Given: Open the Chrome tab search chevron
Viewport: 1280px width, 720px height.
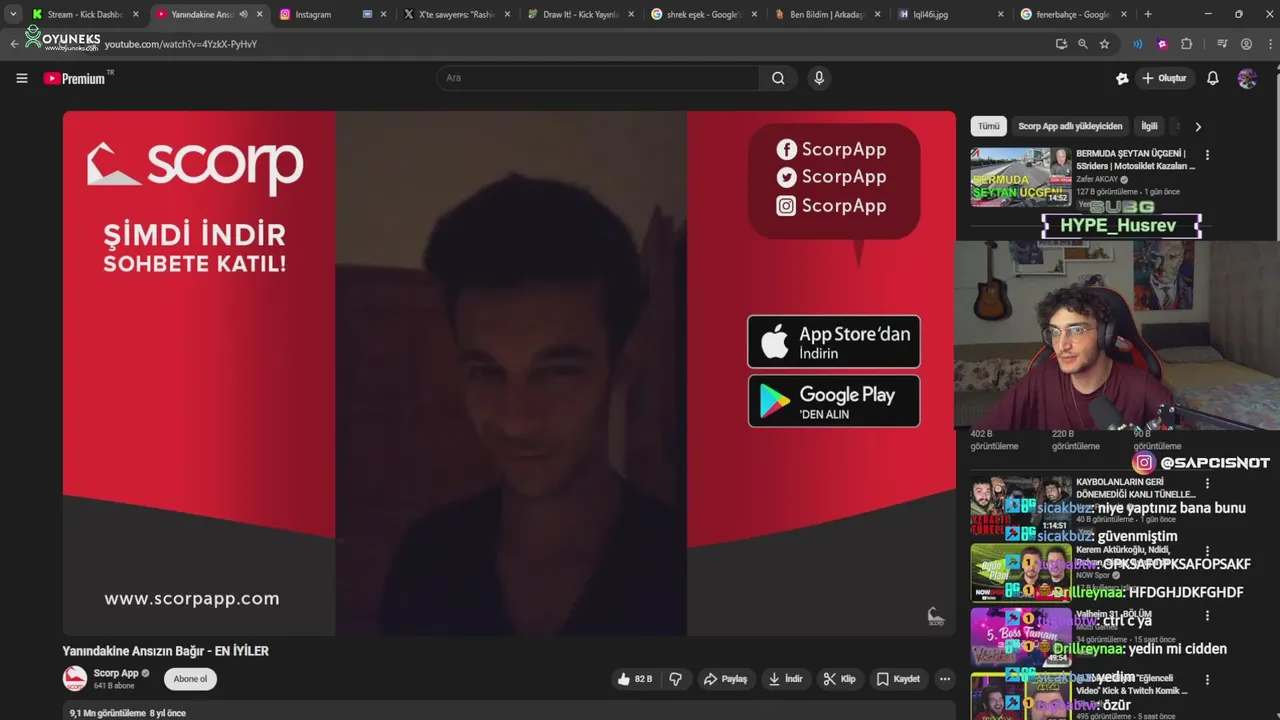Looking at the screenshot, I should point(13,14).
